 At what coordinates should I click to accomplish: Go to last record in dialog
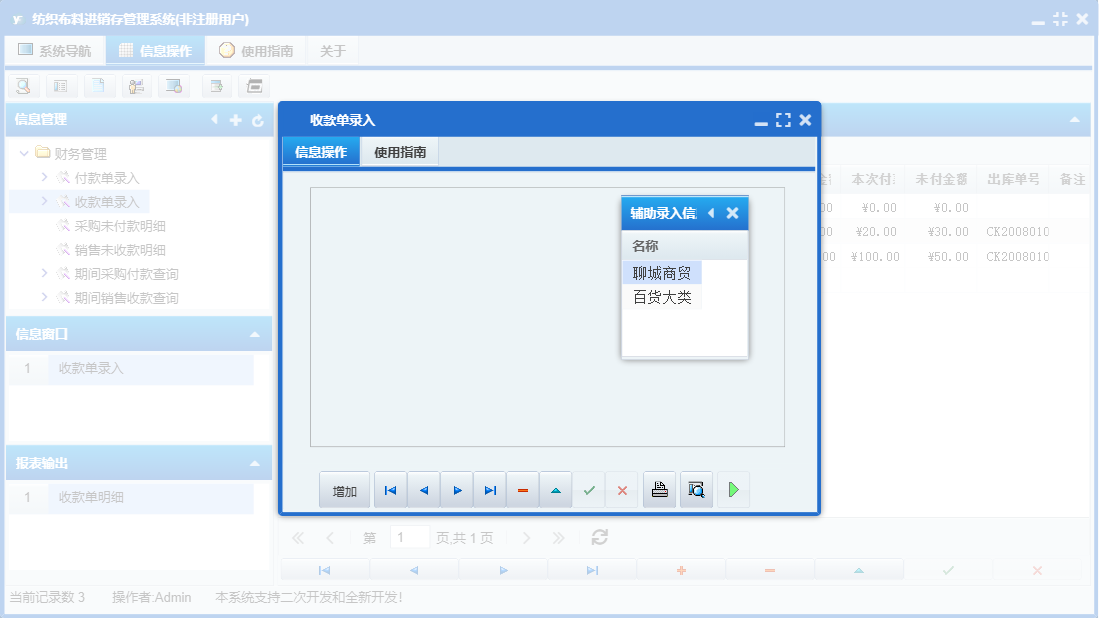(x=490, y=490)
